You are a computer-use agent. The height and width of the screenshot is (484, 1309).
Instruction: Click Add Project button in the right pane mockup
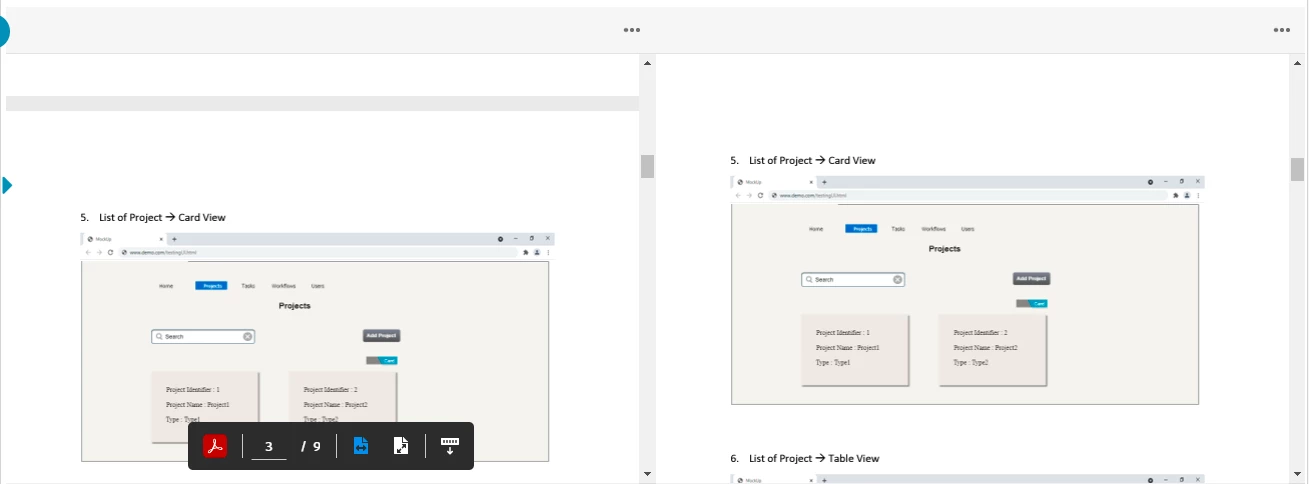[1031, 279]
